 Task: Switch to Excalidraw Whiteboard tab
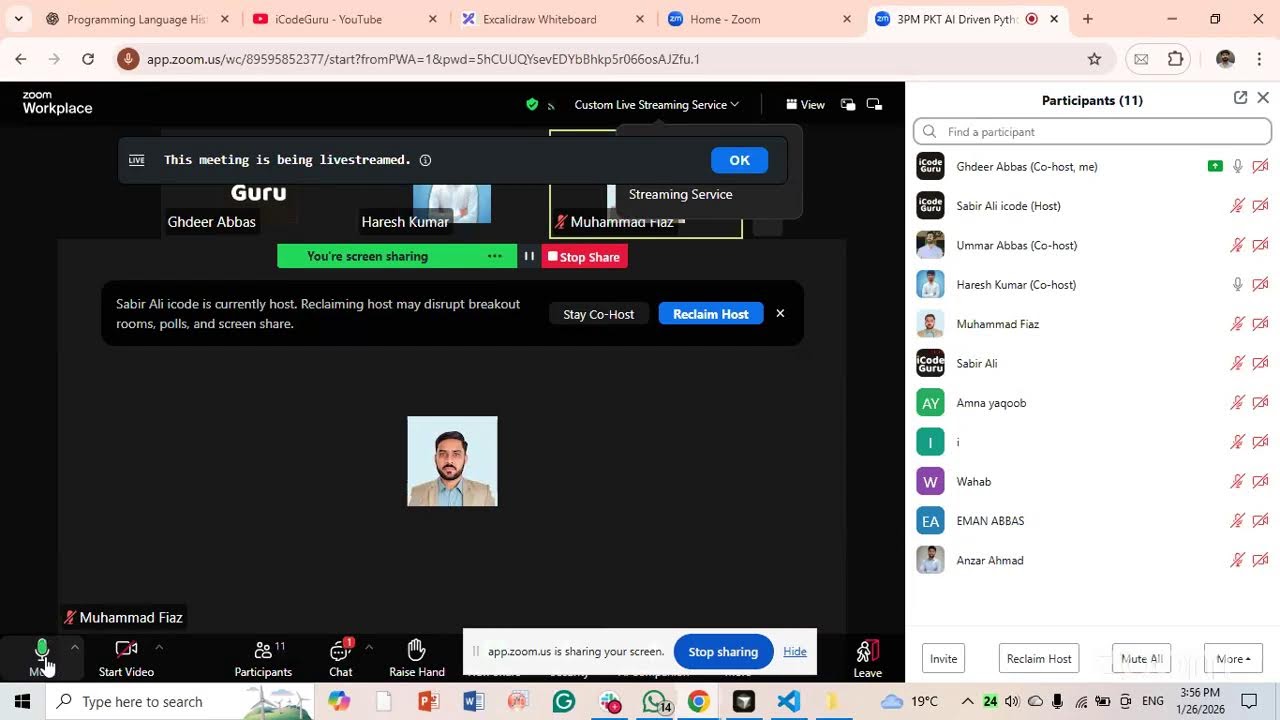(551, 19)
